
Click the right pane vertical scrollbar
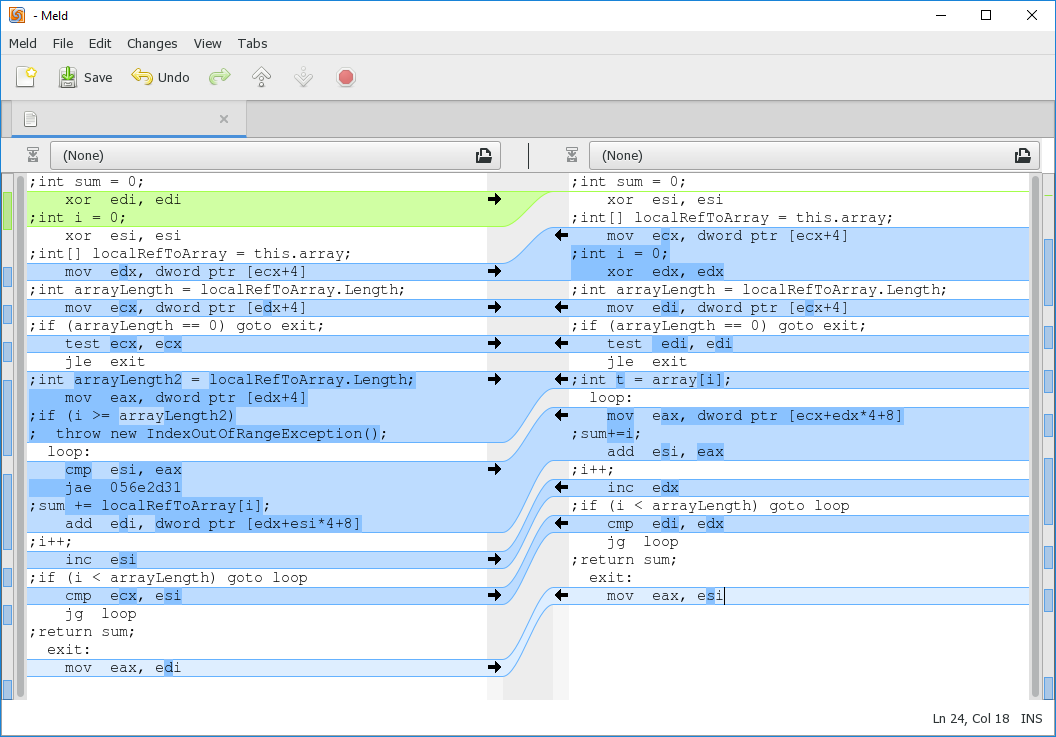(x=1034, y=436)
